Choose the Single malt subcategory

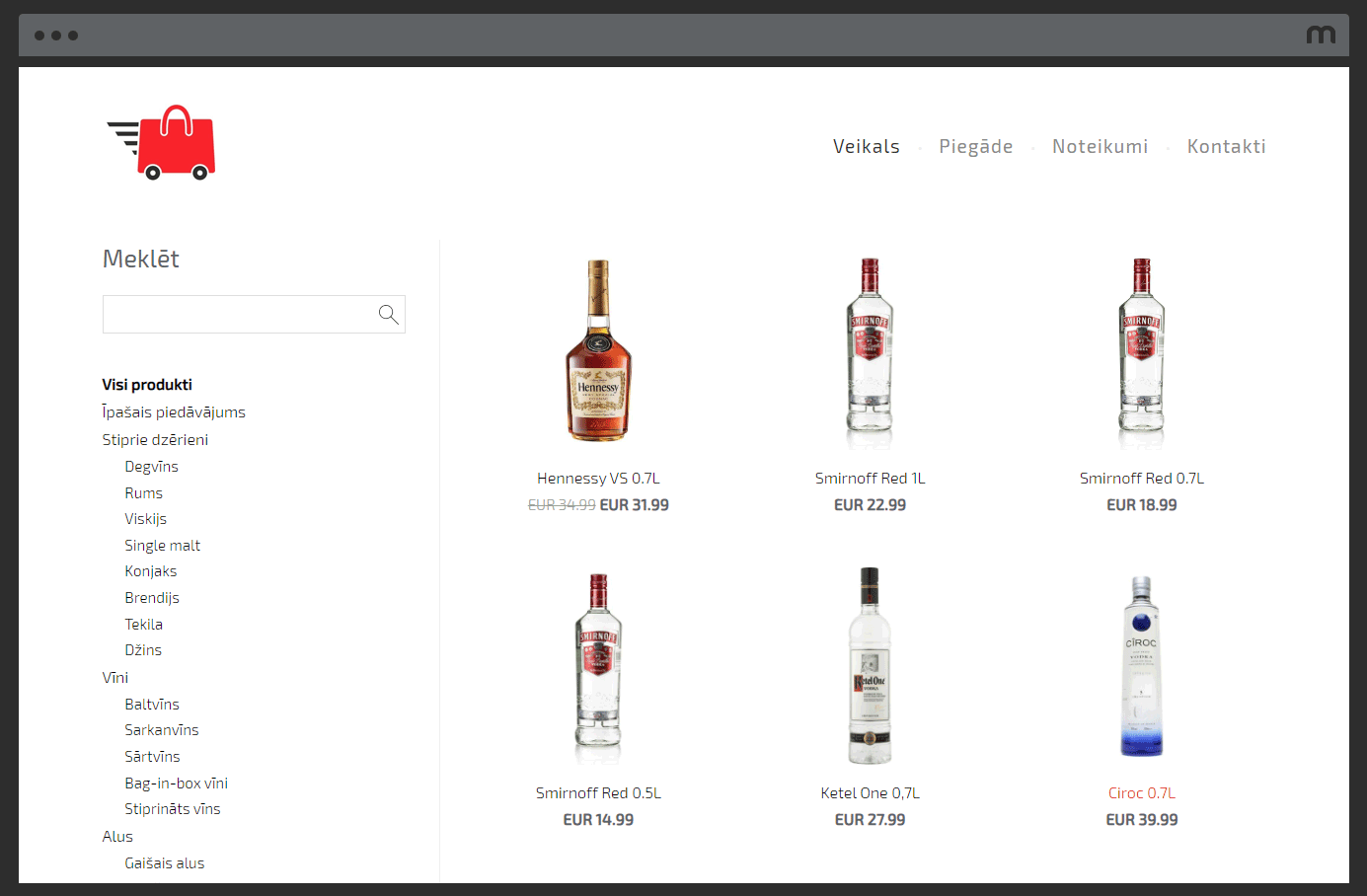(x=163, y=546)
